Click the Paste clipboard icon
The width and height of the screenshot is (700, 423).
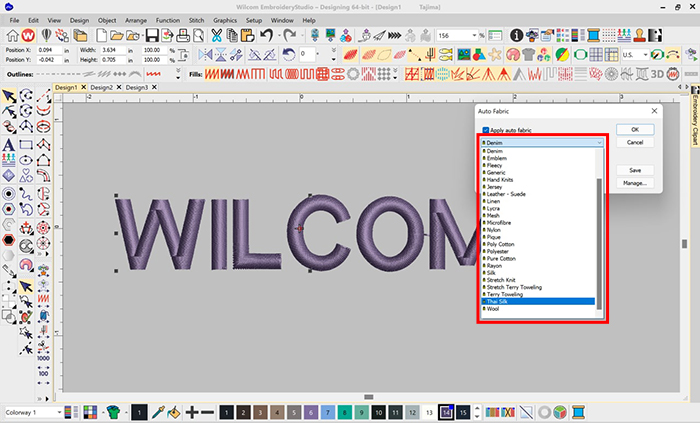click(x=247, y=35)
